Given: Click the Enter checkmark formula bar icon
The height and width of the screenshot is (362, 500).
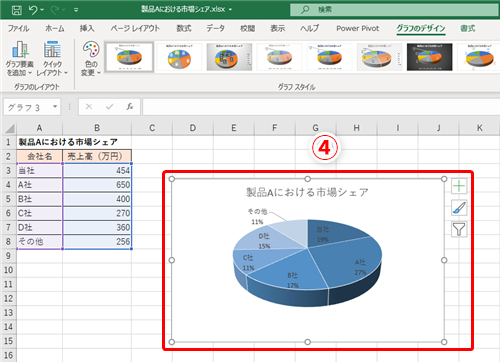Looking at the screenshot, I should [109, 107].
